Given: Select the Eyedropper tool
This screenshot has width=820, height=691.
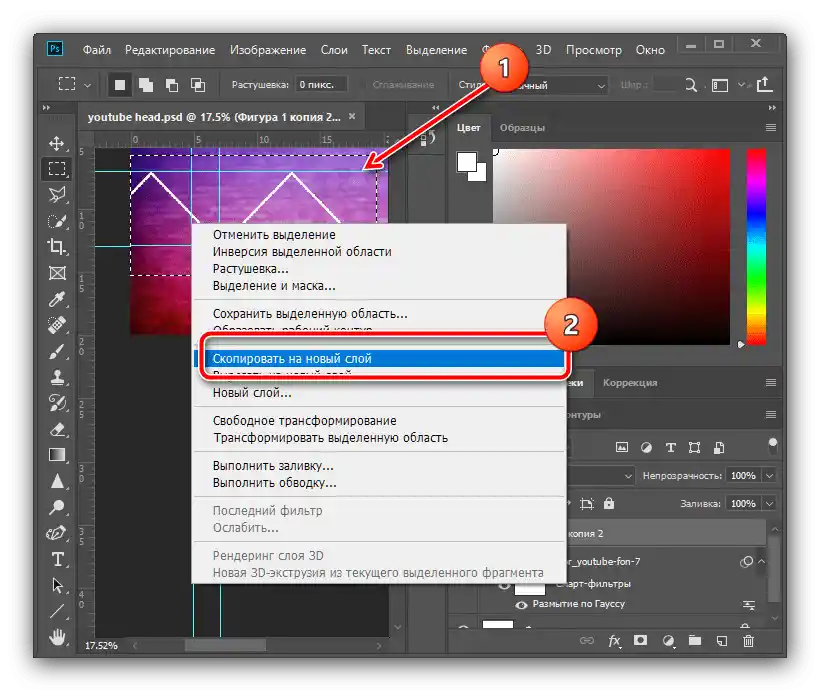Looking at the screenshot, I should [x=57, y=299].
